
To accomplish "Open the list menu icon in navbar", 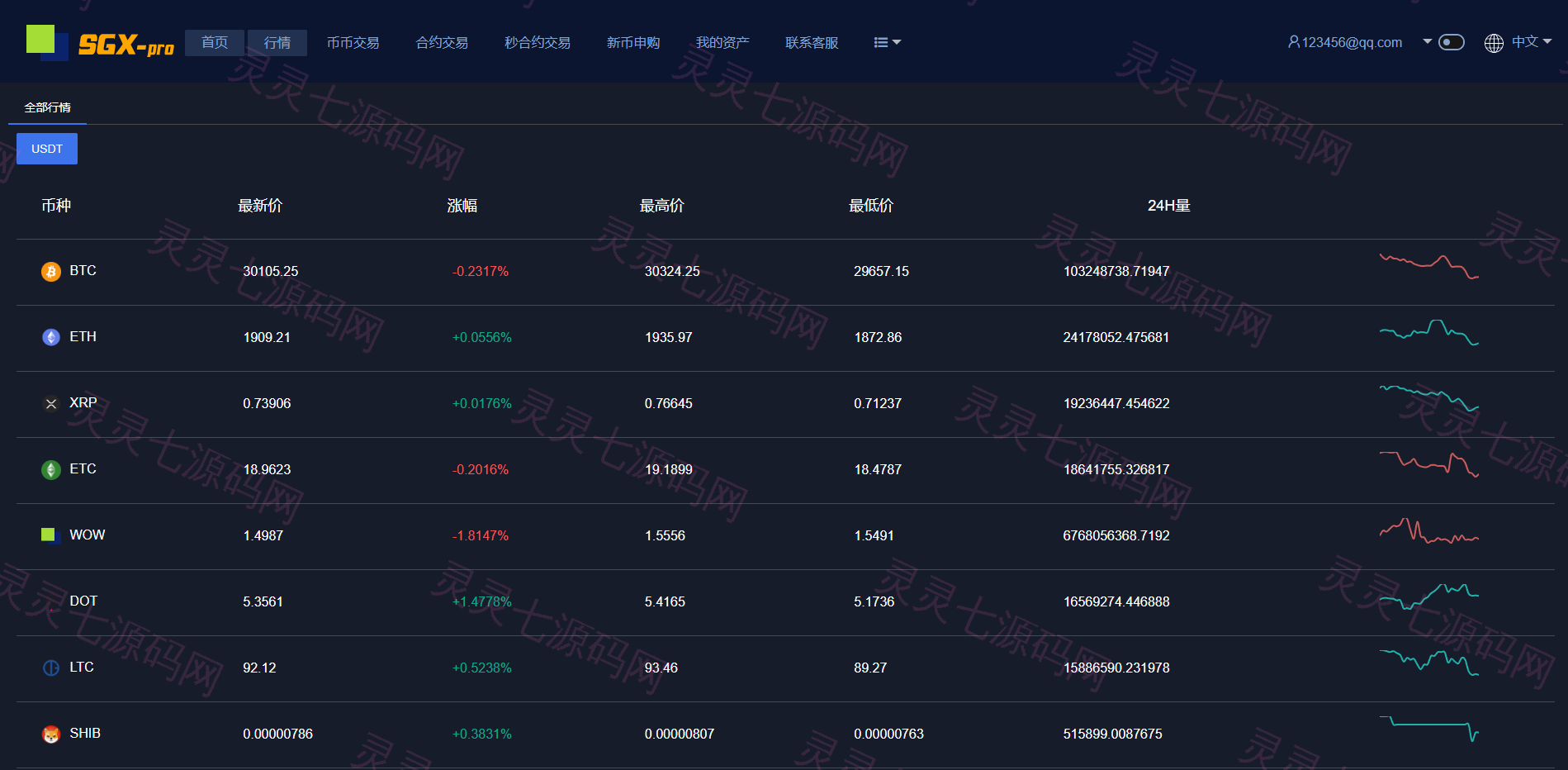I will 887,43.
